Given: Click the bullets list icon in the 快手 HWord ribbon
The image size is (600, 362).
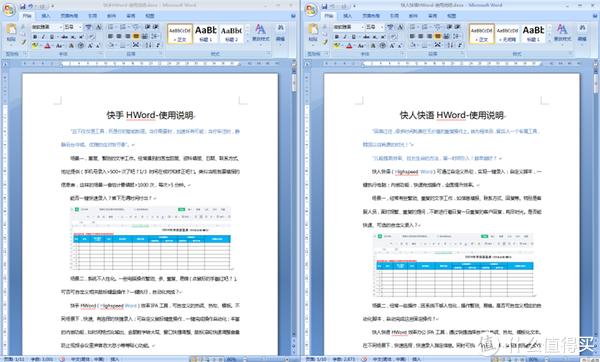Looking at the screenshot, I should coord(111,27).
